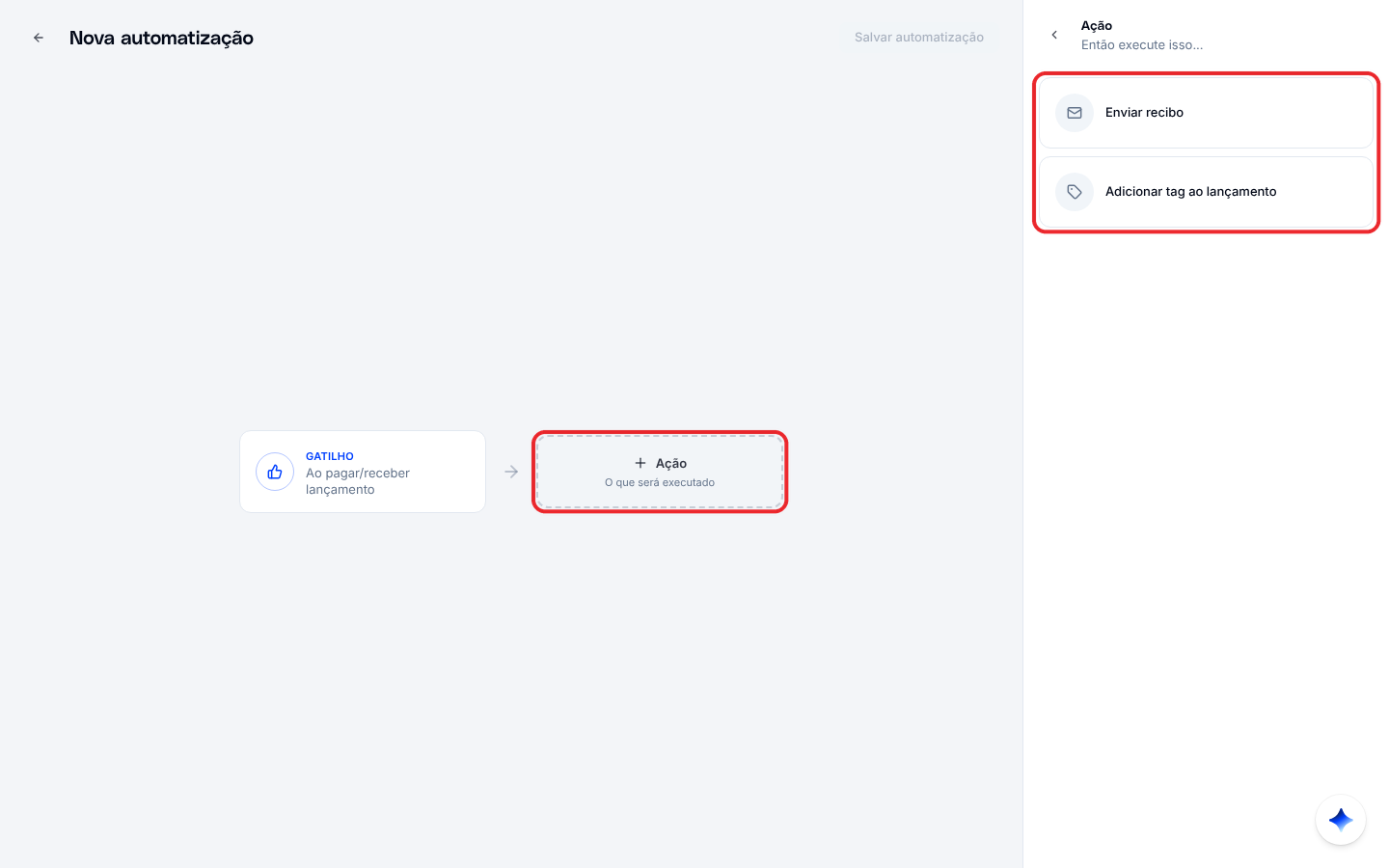Select the dashed Ação placeholder card

coord(660,472)
